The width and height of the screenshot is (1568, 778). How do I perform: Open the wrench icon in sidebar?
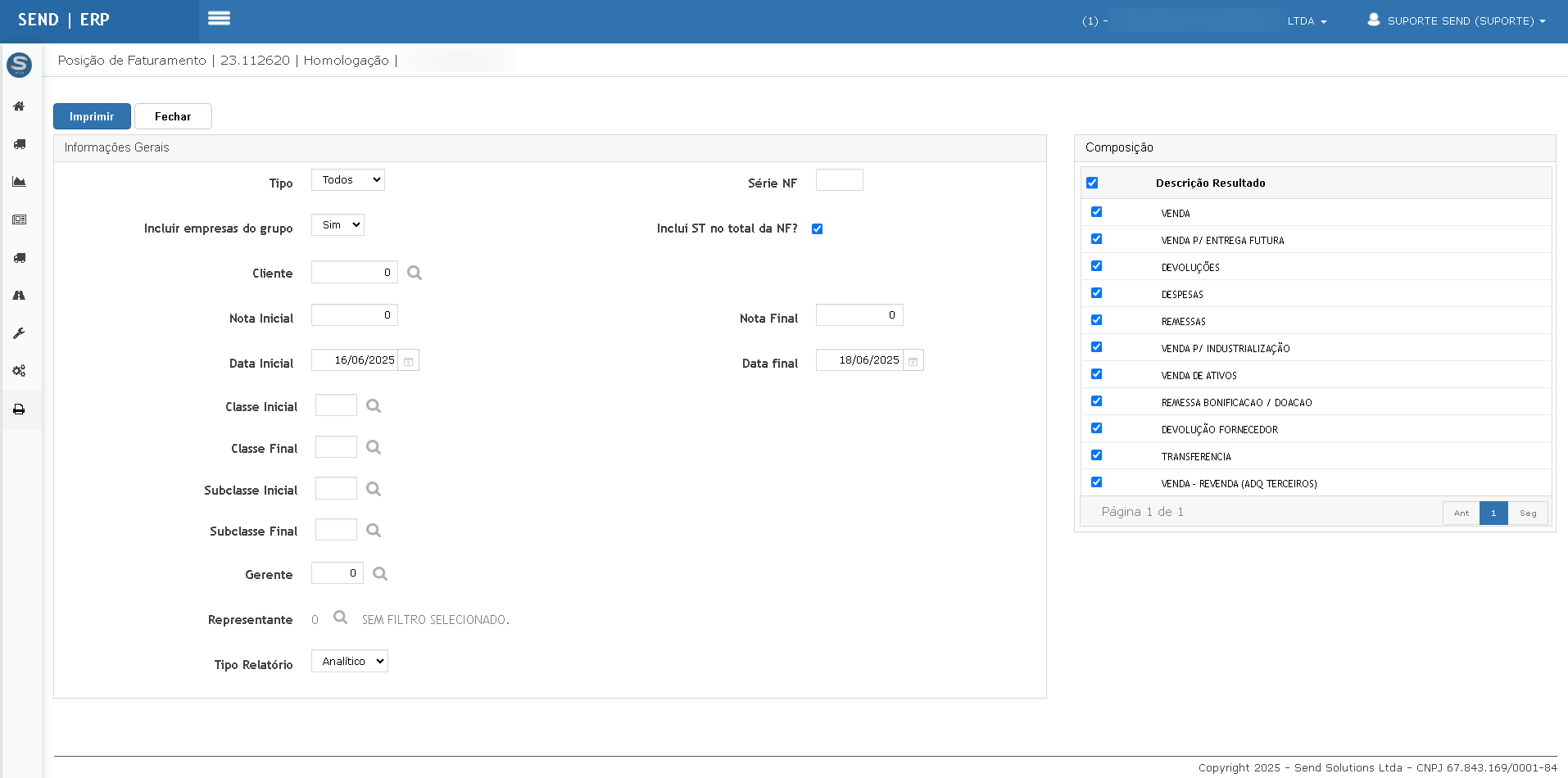click(19, 333)
